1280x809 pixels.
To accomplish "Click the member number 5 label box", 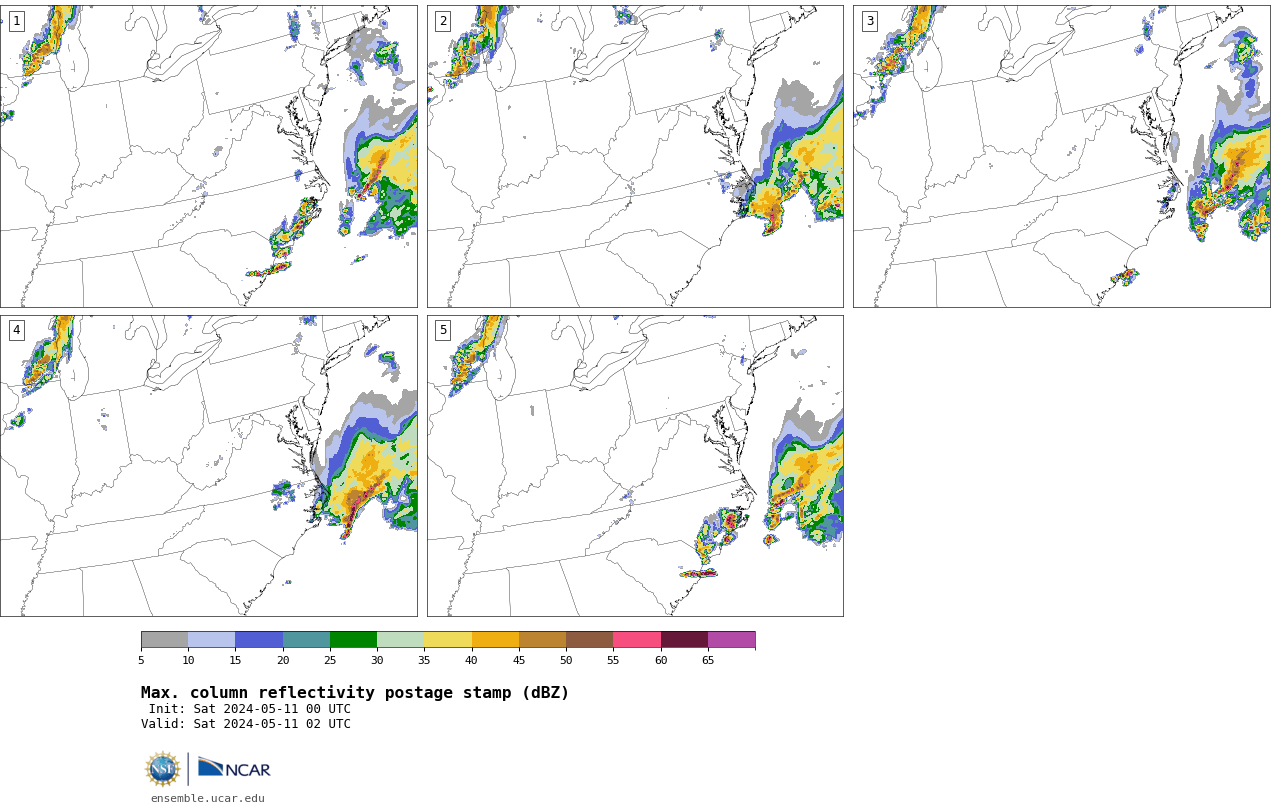I will click(443, 330).
